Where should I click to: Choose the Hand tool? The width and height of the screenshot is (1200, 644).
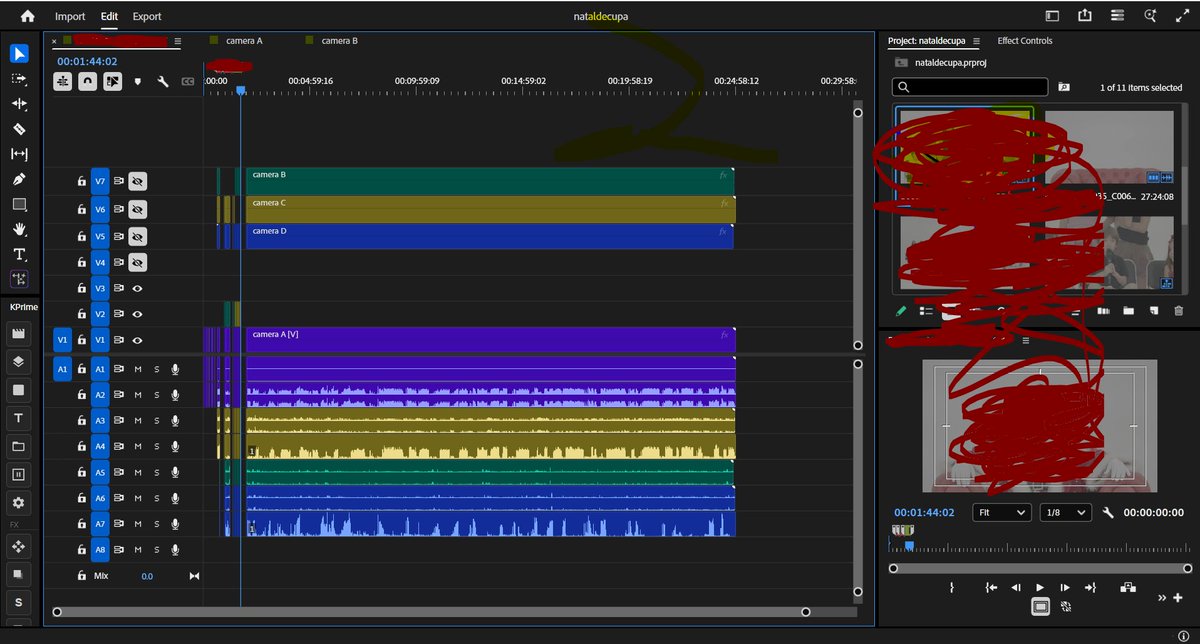point(19,229)
